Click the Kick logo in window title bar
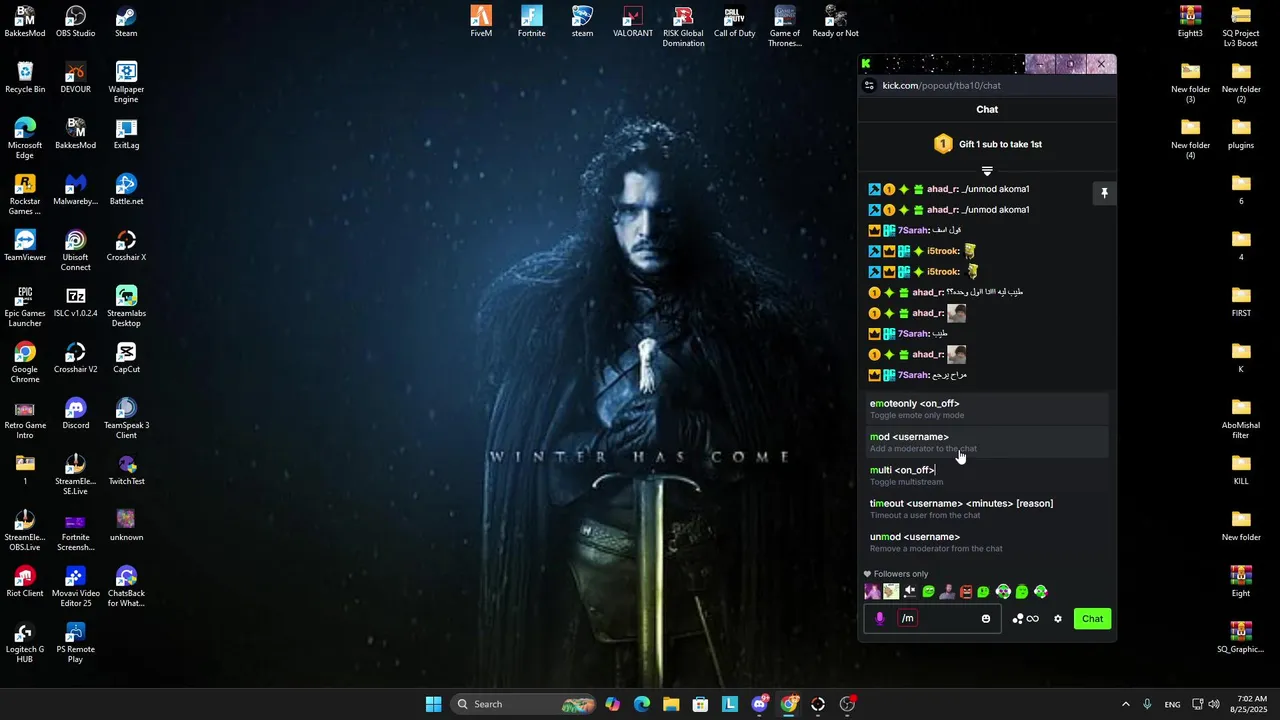 tap(866, 64)
